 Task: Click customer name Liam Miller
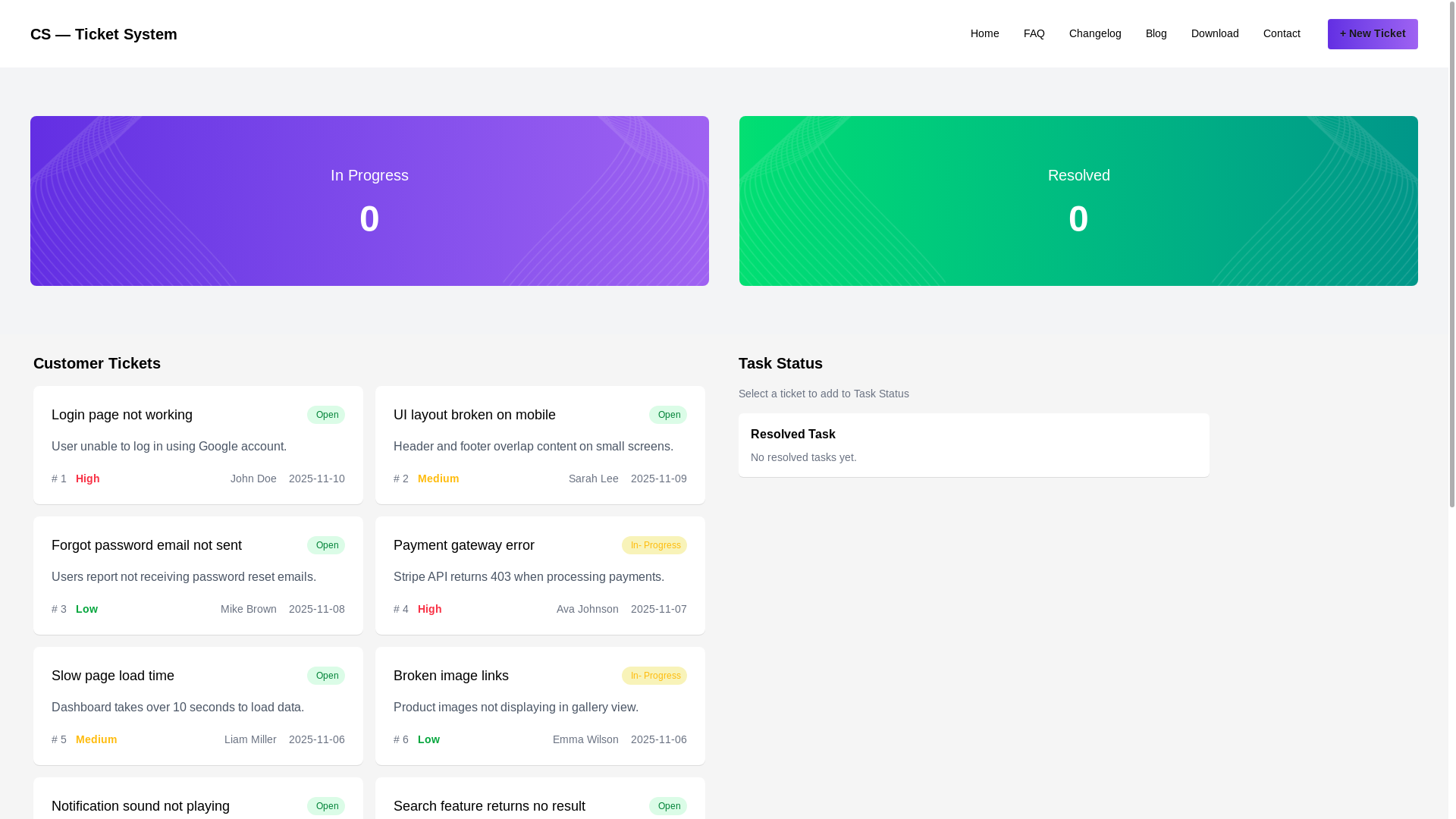point(250,739)
